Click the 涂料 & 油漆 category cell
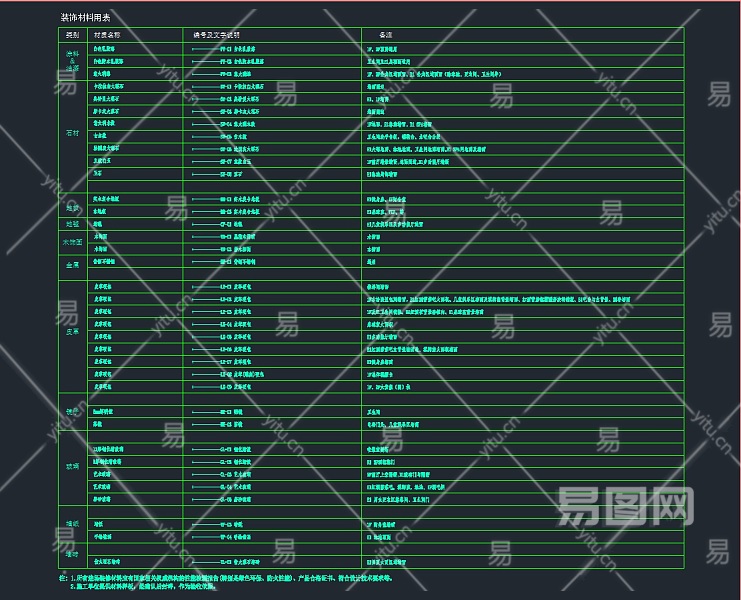741x600 pixels. click(x=72, y=60)
